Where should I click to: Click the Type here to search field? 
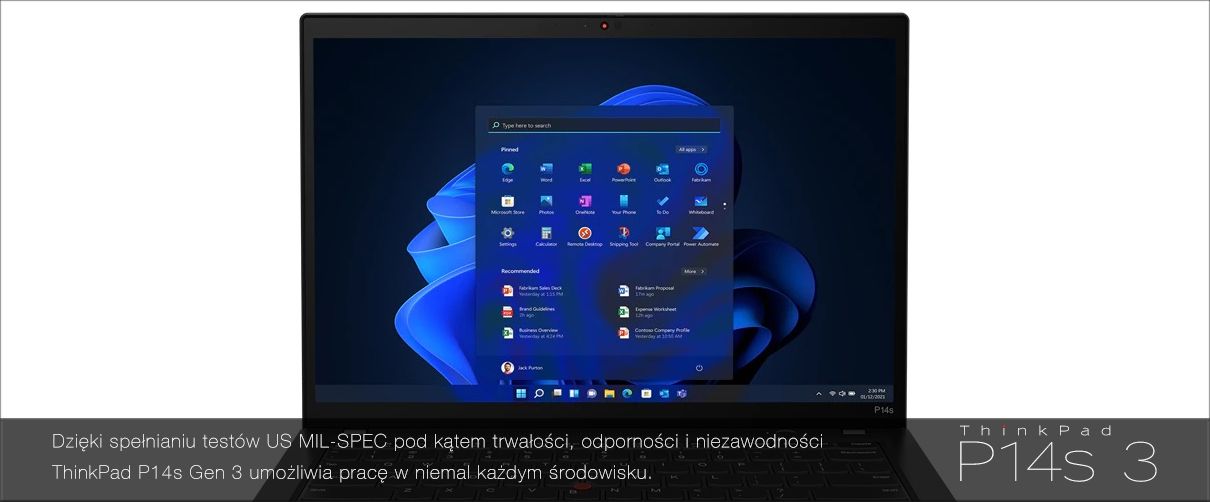click(x=604, y=126)
